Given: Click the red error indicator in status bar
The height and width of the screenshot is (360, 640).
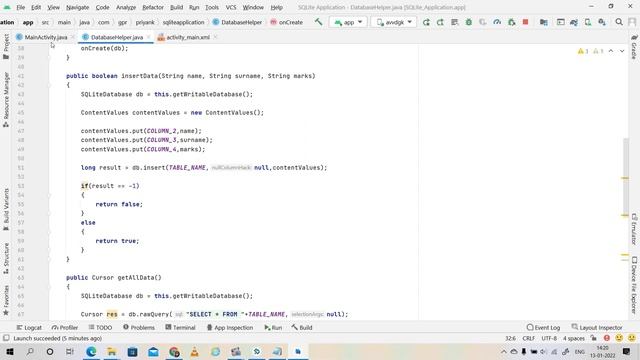Looking at the screenshot, I should click(x=607, y=338).
